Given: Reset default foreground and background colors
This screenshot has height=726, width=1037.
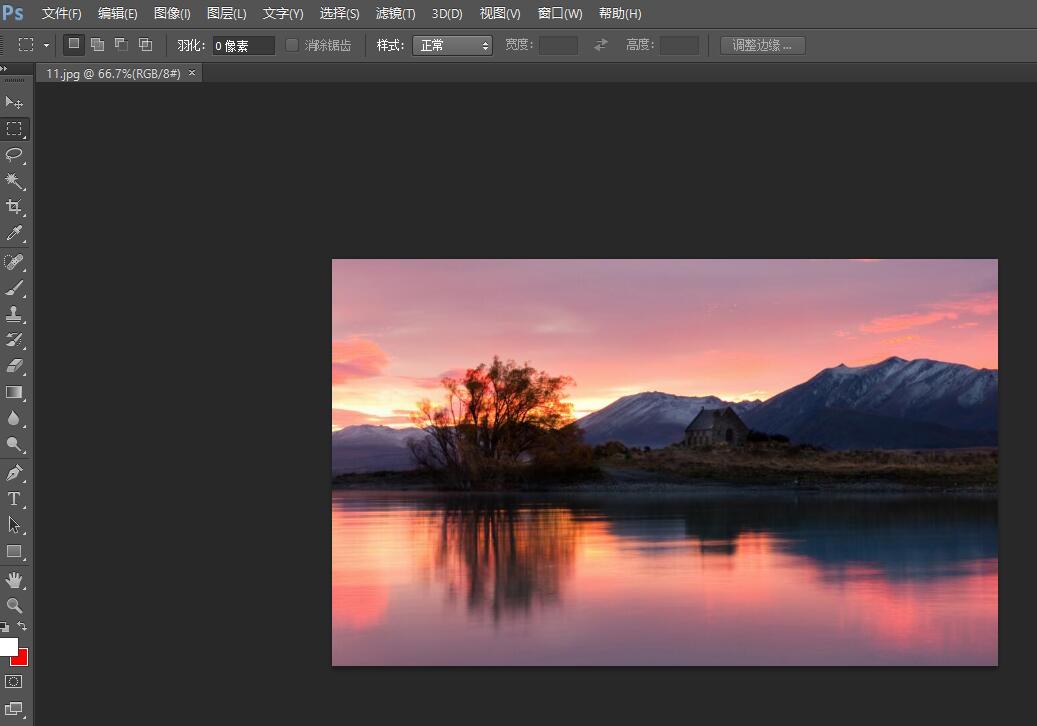Looking at the screenshot, I should point(5,626).
